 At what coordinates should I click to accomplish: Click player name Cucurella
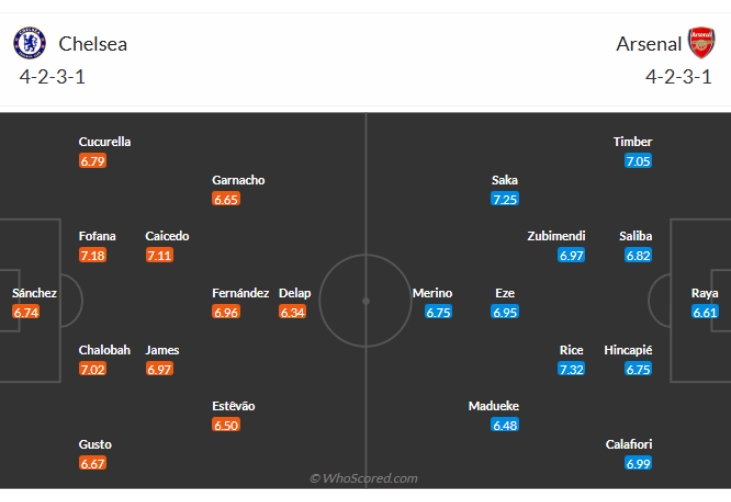[105, 142]
